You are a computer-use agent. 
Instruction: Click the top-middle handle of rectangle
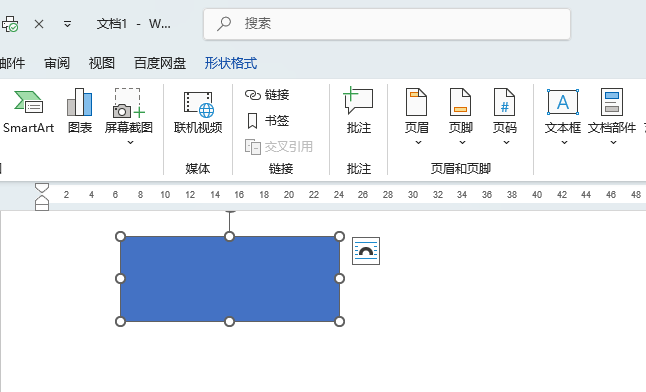click(x=229, y=236)
